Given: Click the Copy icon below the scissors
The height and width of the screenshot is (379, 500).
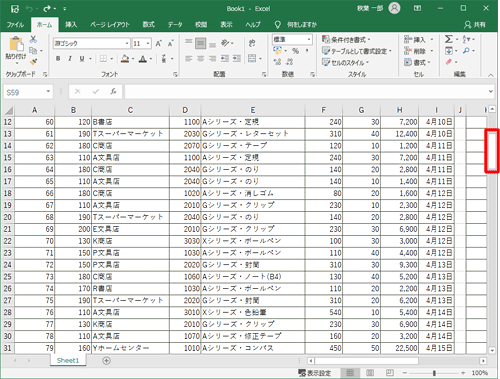Looking at the screenshot, I should 33,51.
